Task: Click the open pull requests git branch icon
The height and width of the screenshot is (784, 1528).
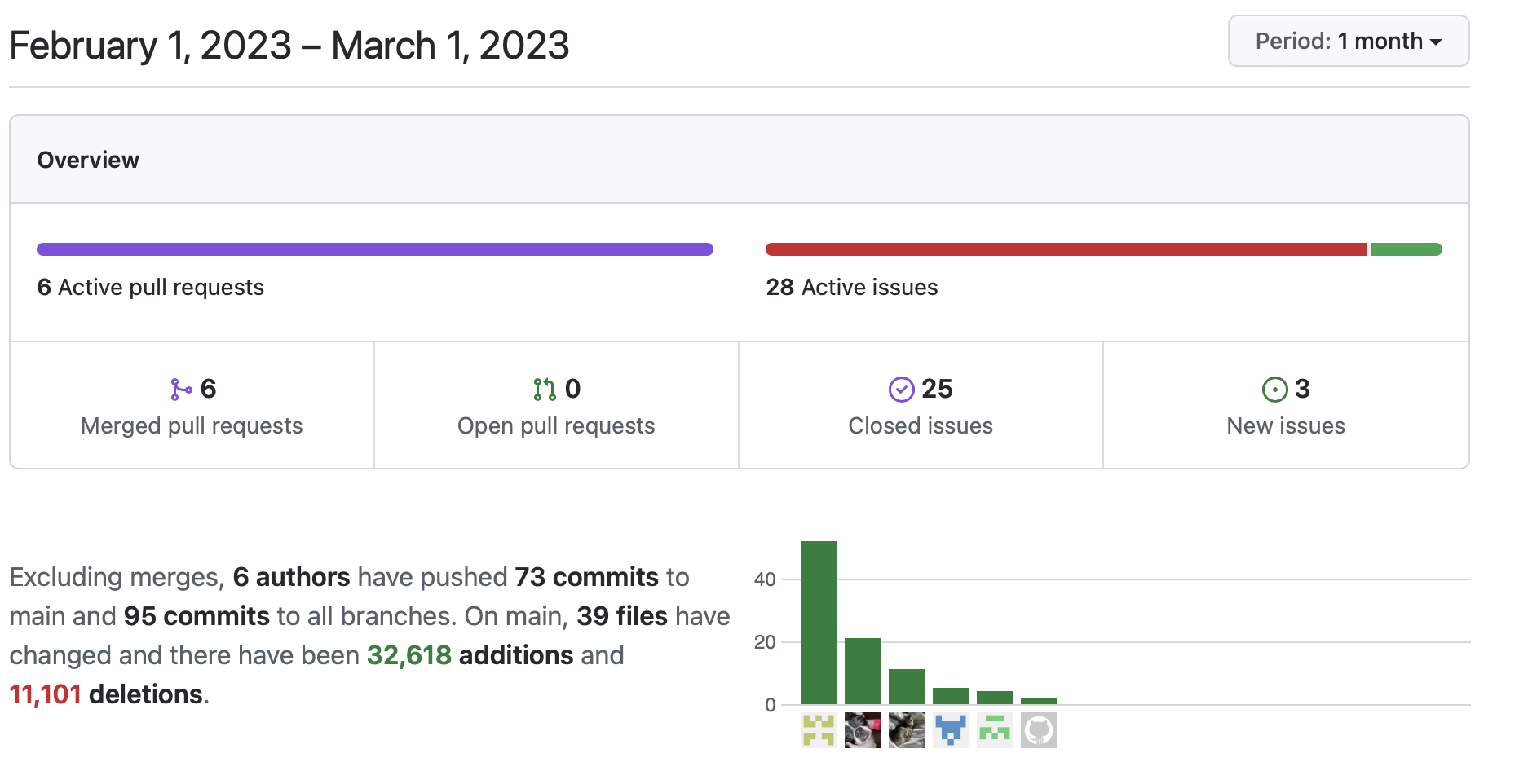Action: tap(546, 389)
